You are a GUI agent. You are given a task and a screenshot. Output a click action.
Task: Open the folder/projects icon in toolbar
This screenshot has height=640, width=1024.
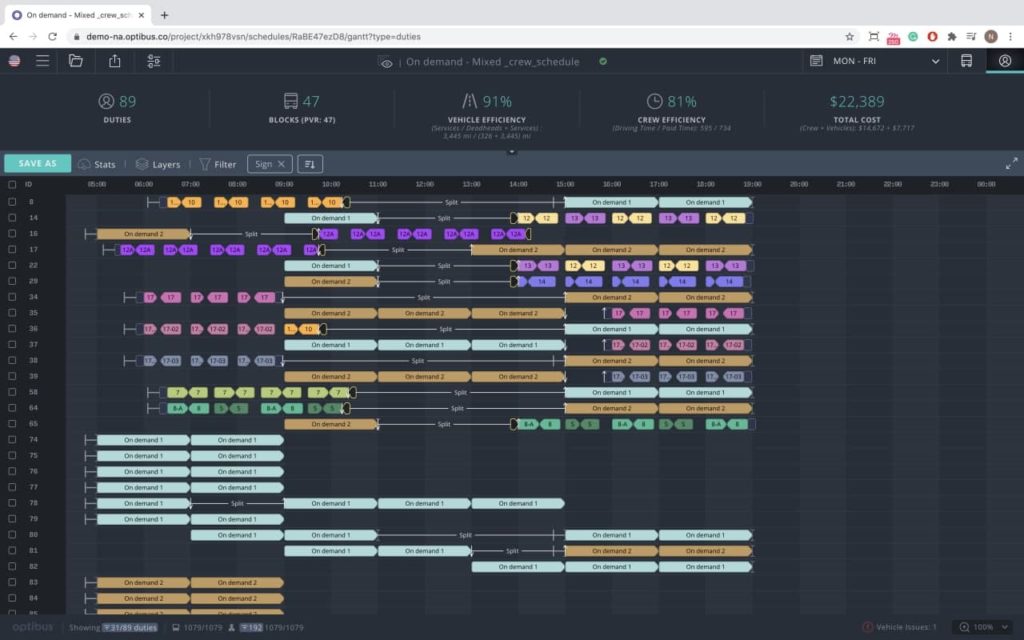(x=76, y=60)
